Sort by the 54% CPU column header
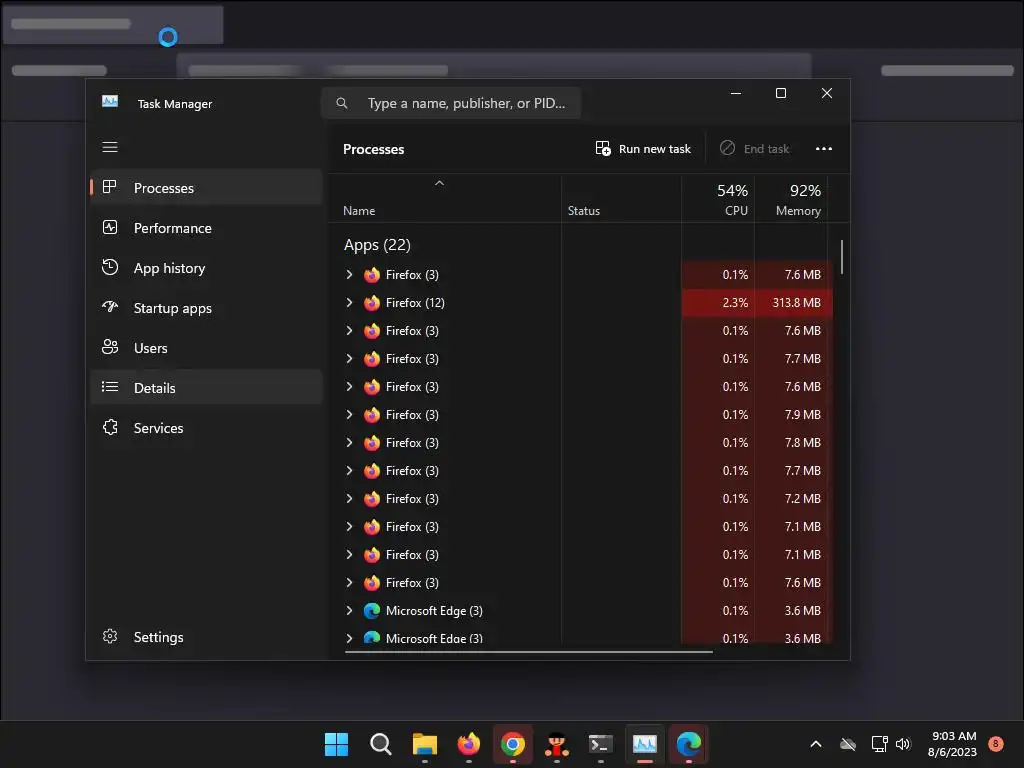Viewport: 1024px width, 768px height. coord(718,199)
